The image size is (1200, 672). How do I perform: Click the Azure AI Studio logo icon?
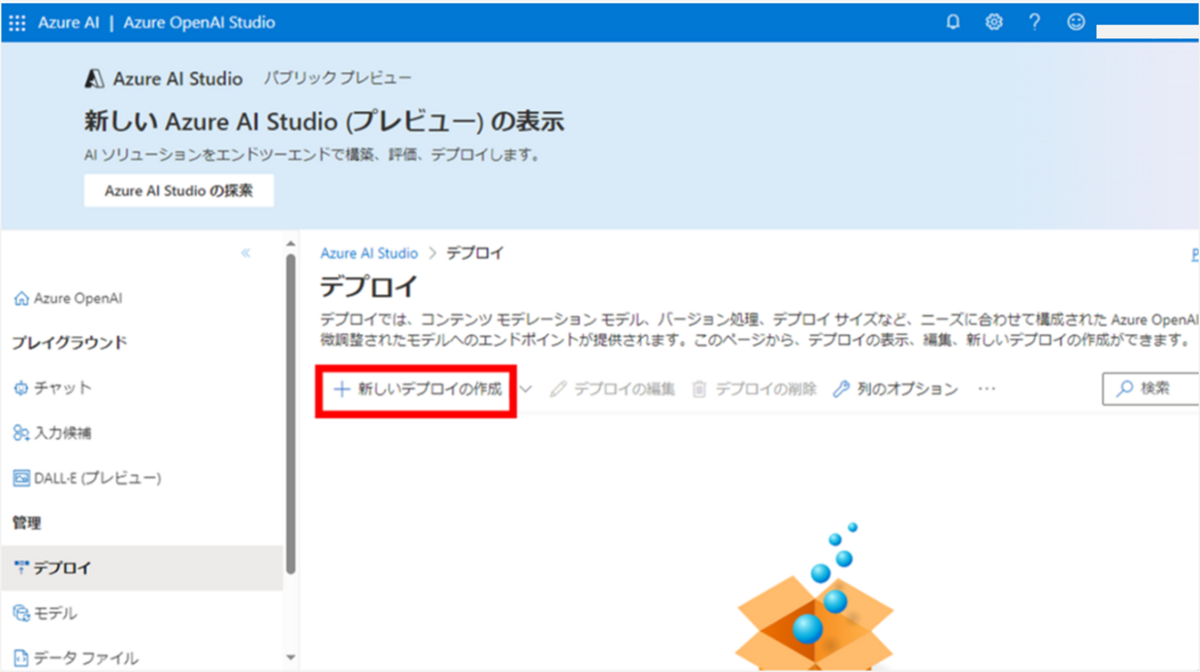click(x=95, y=79)
